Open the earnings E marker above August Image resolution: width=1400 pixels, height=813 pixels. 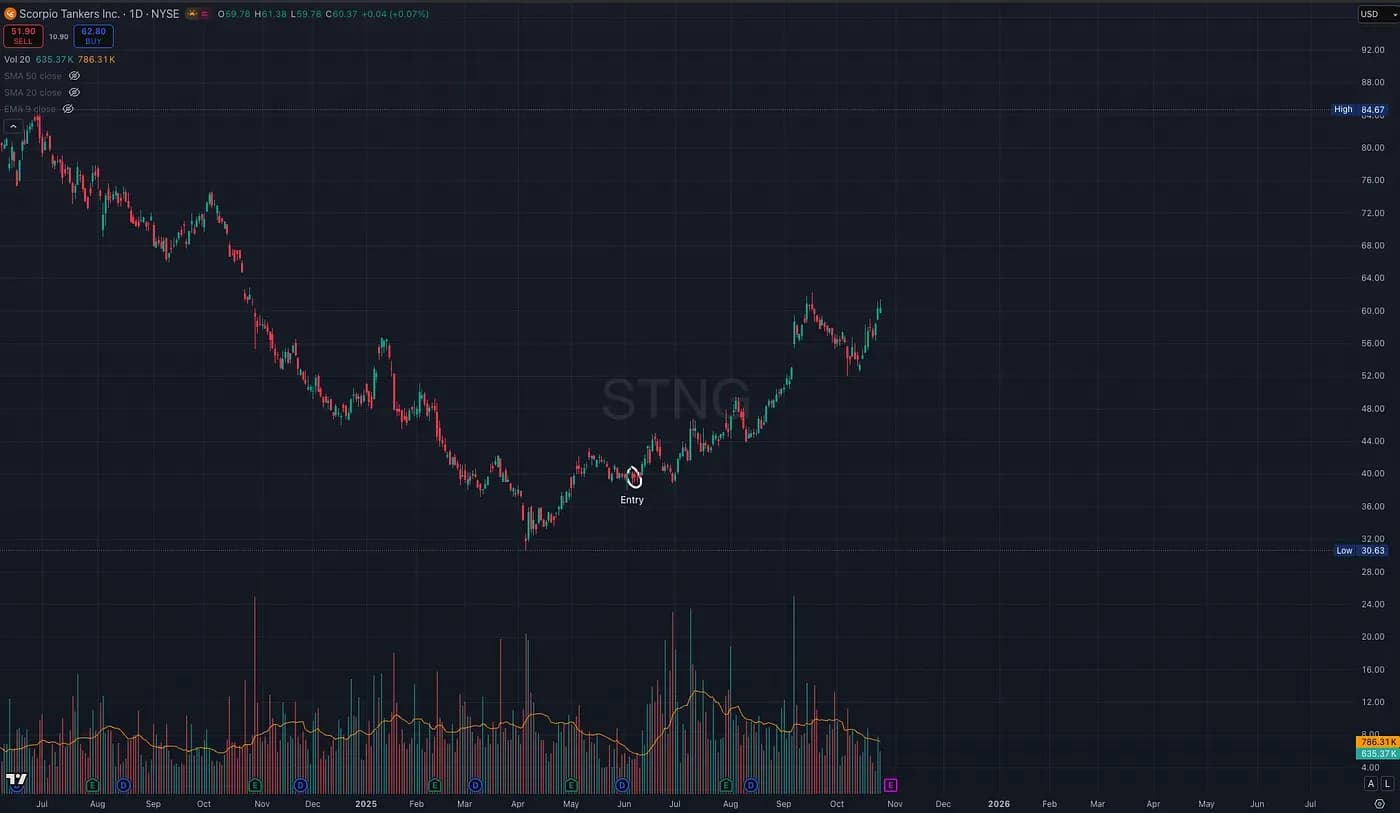pos(725,784)
